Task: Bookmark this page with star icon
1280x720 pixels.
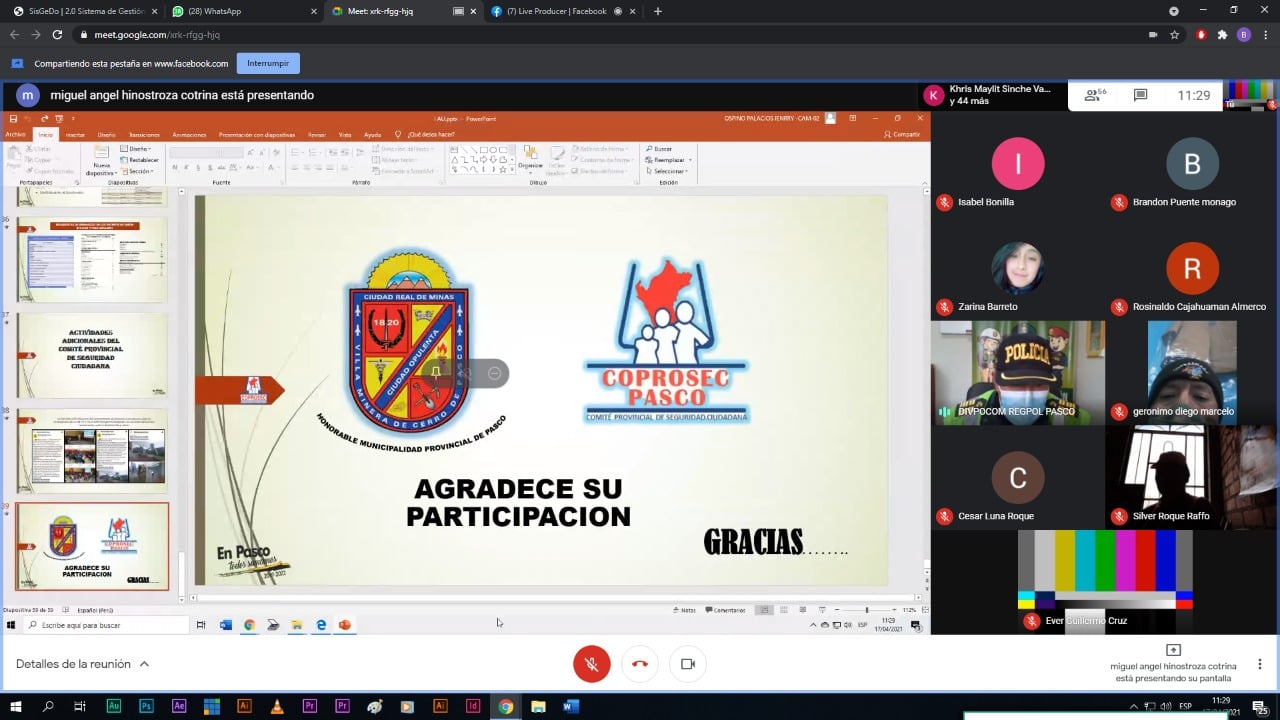Action: point(1176,34)
